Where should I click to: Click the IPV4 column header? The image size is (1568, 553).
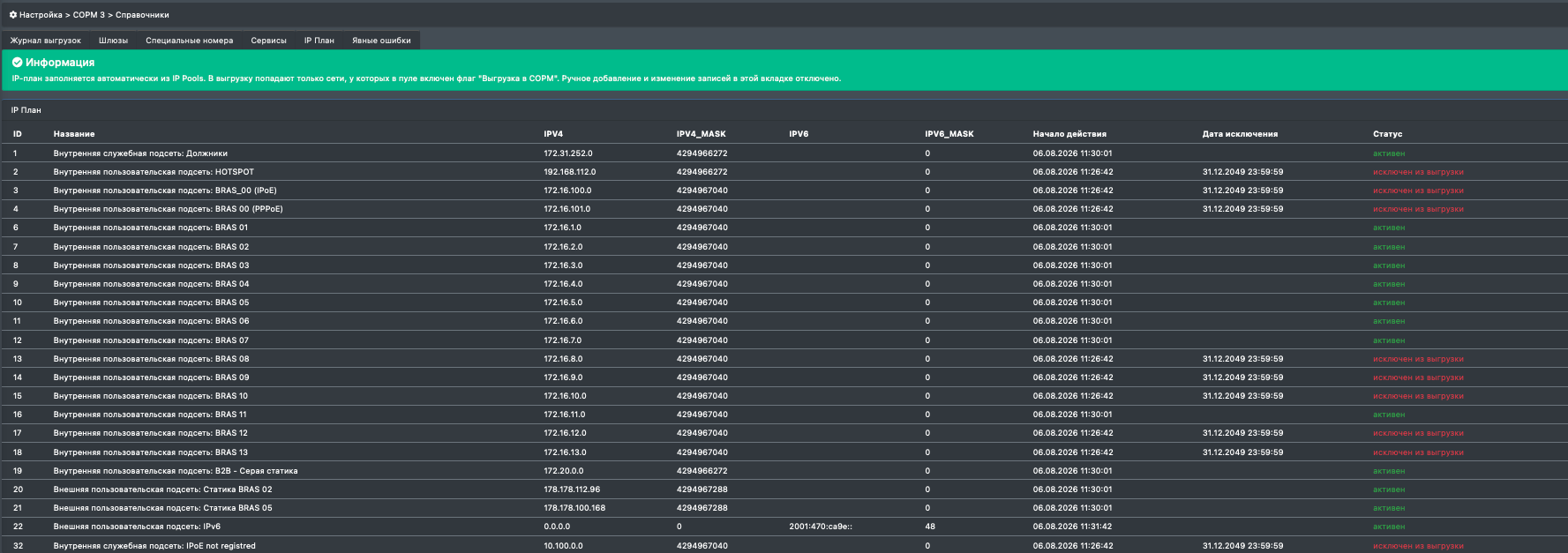[553, 134]
